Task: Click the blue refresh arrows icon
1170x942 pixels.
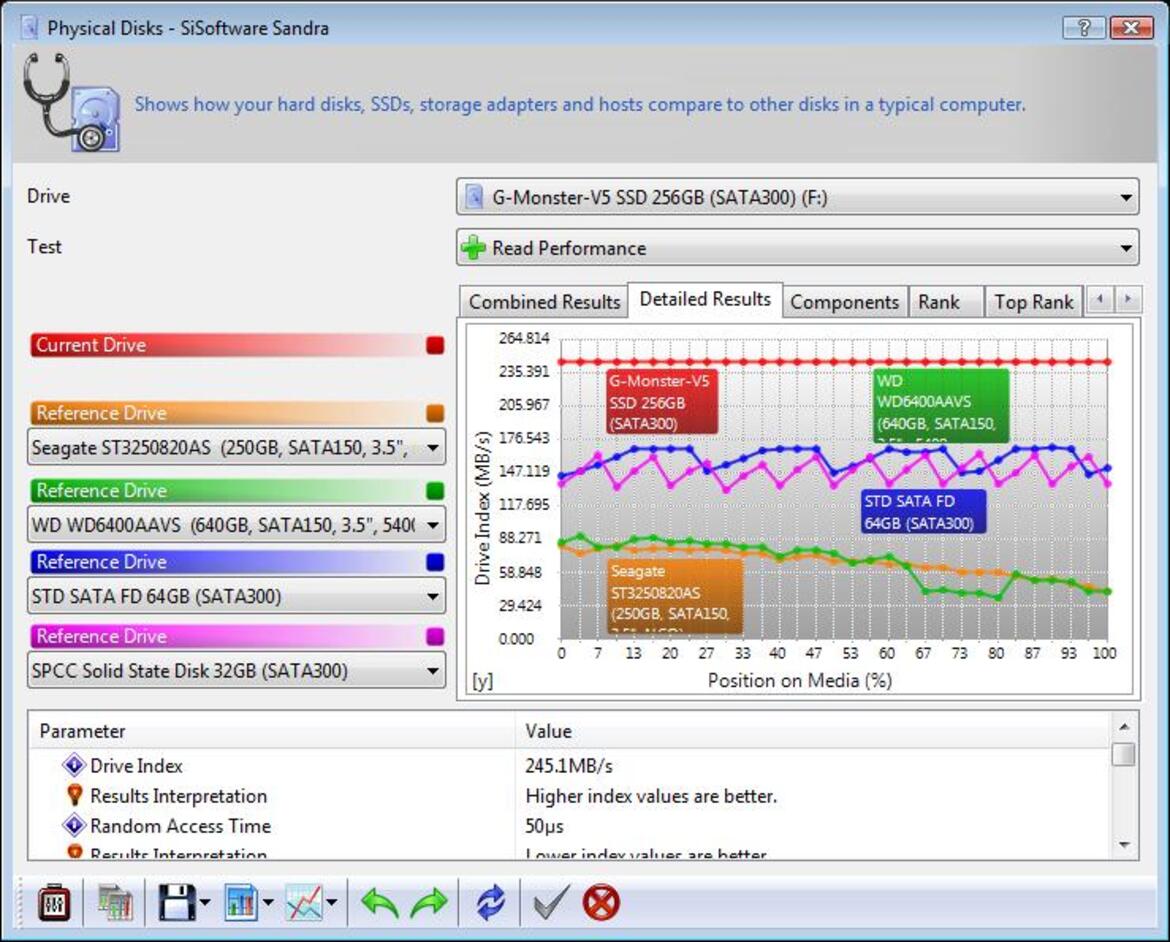Action: [490, 903]
